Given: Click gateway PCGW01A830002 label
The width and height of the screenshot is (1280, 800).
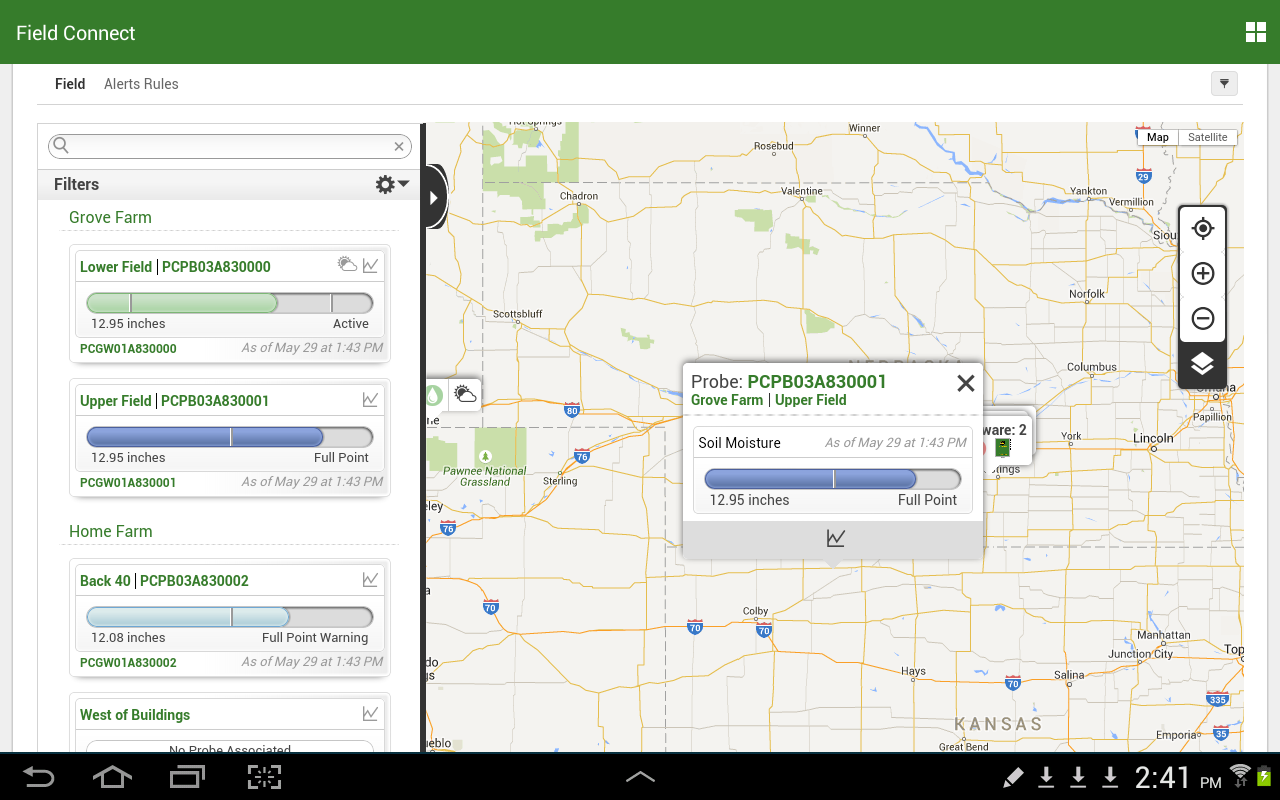Looking at the screenshot, I should click(128, 663).
